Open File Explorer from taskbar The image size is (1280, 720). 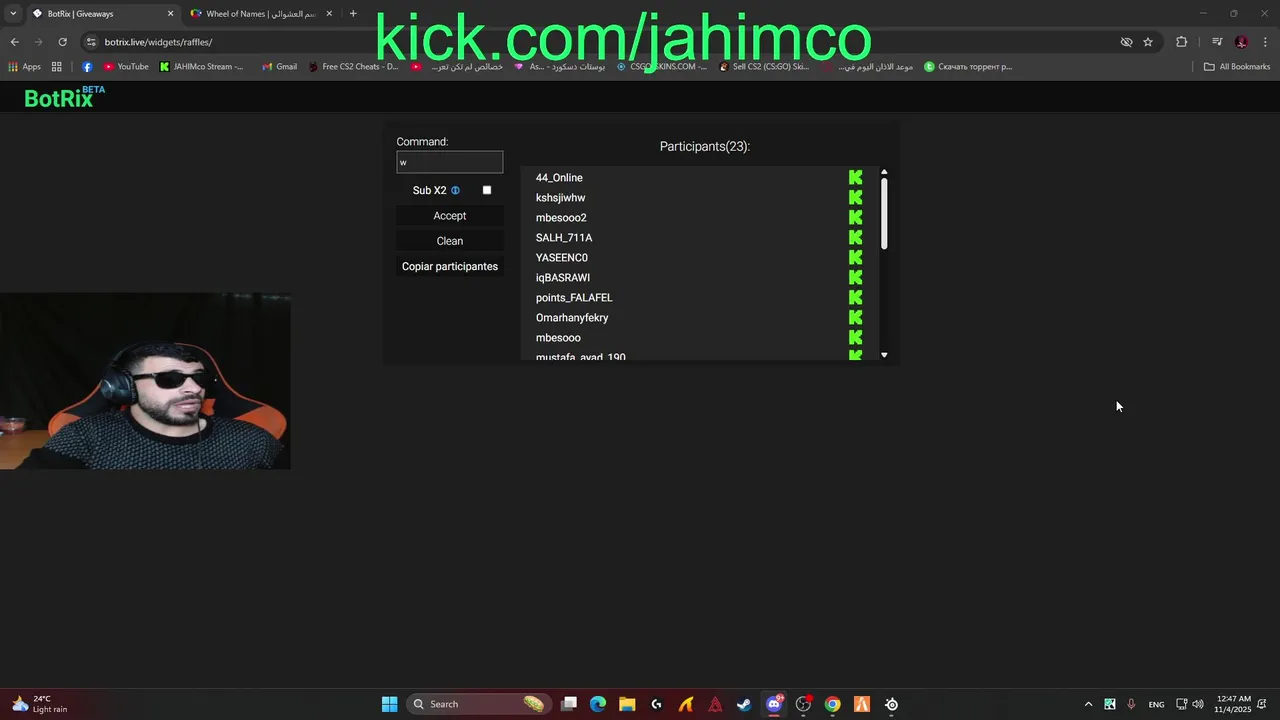(x=627, y=704)
